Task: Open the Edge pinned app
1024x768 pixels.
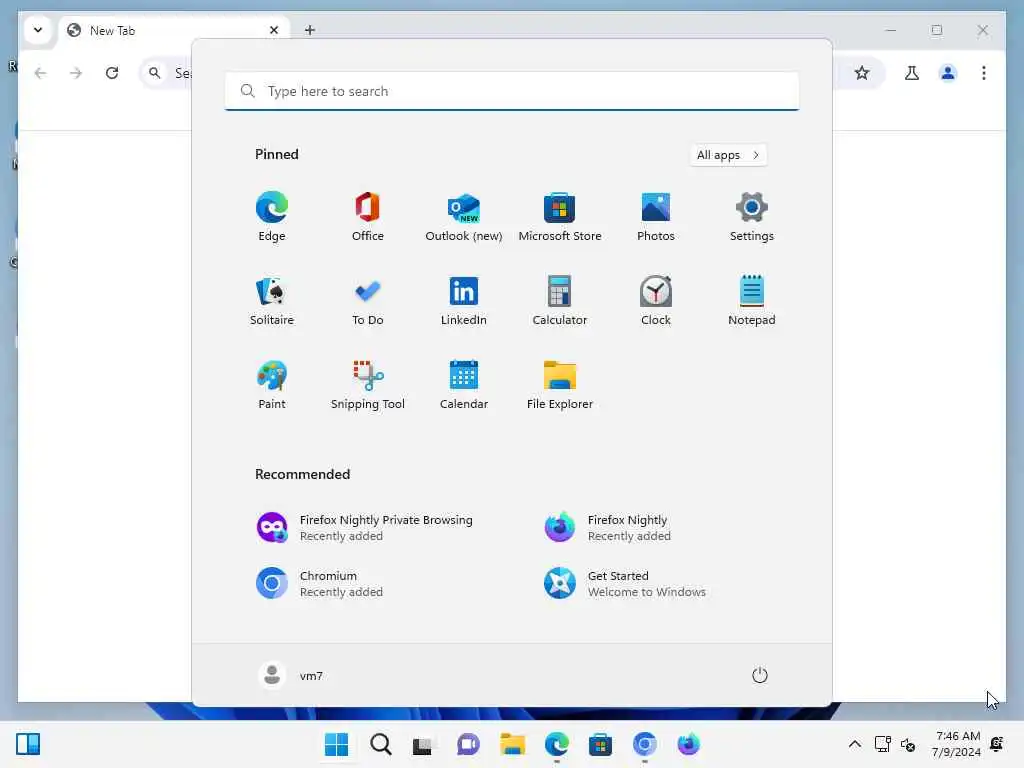Action: [x=272, y=217]
